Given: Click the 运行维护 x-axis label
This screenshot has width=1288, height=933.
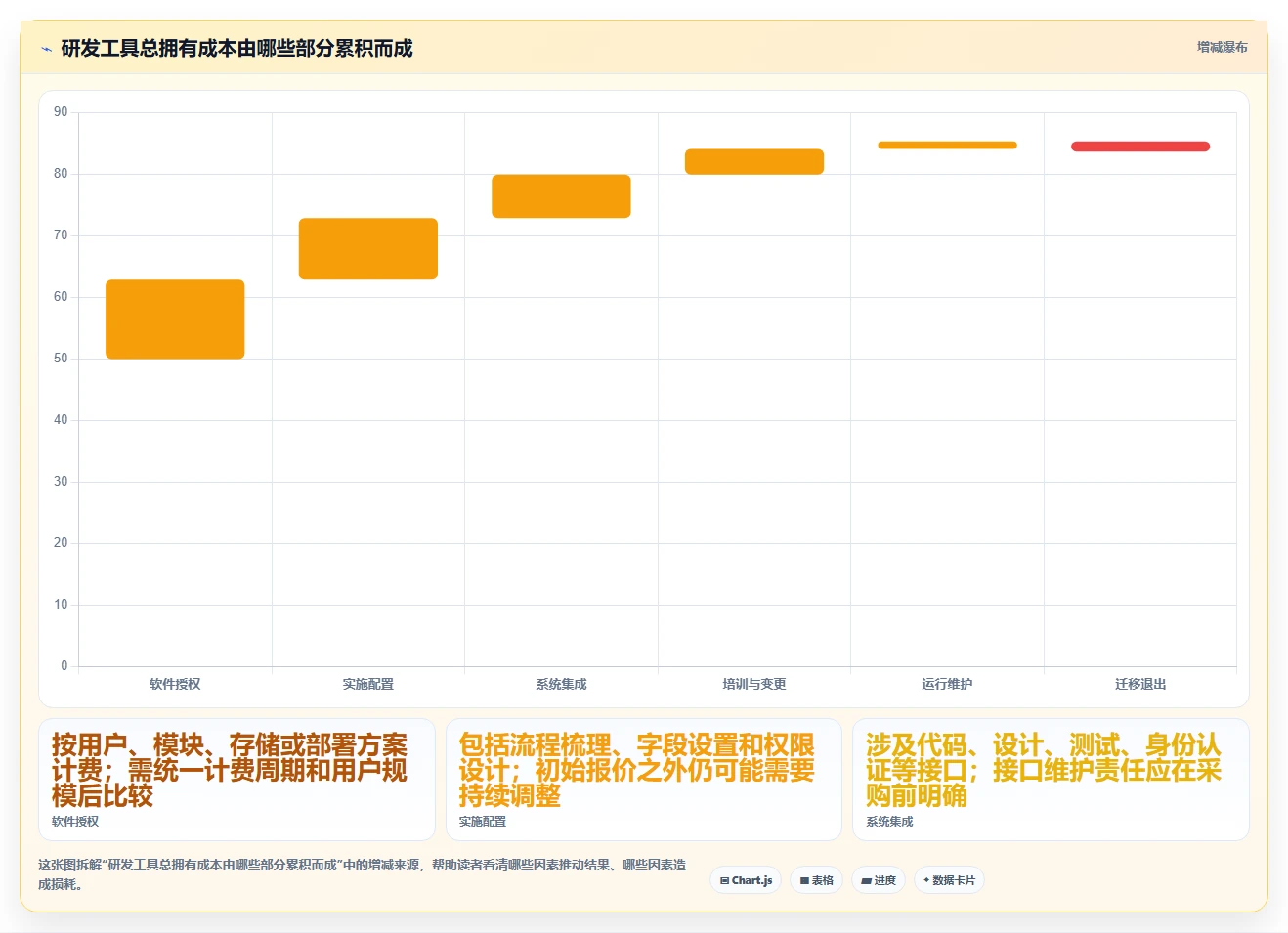Looking at the screenshot, I should 947,684.
